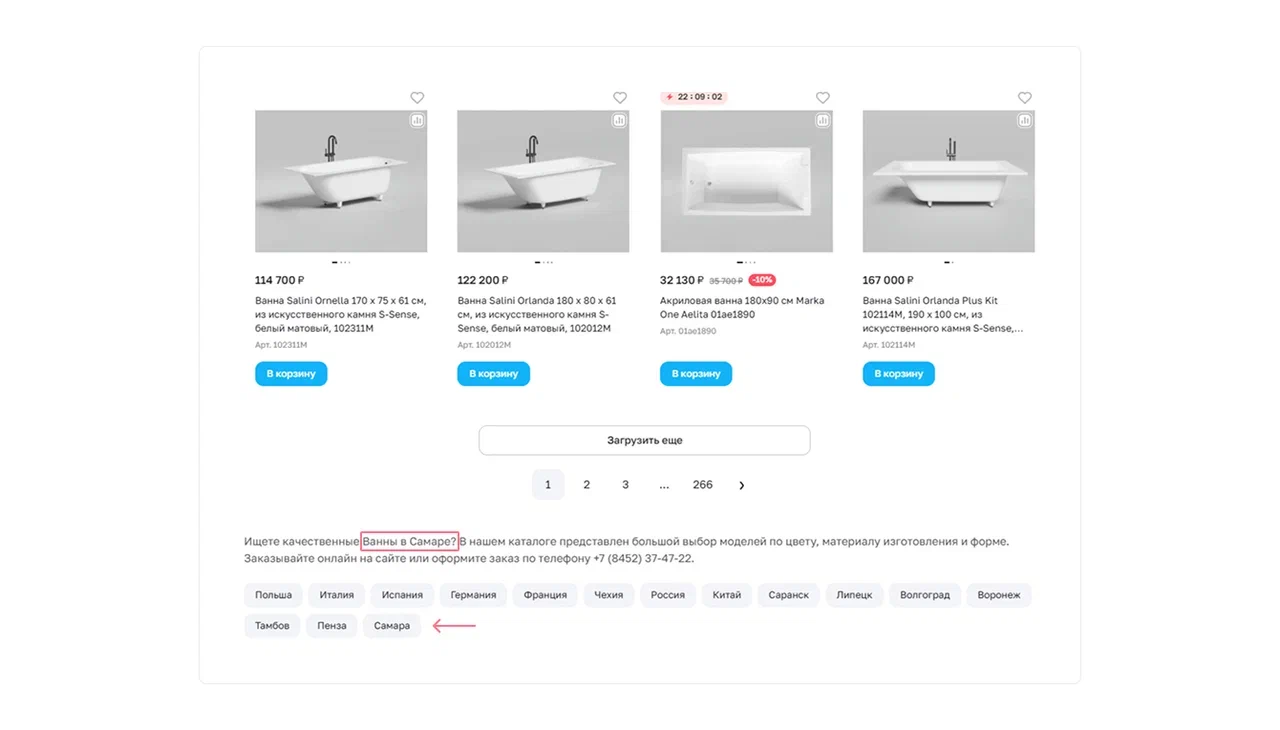Compare the Salini Orlanda Plus Kit bathtub
Image resolution: width=1280 pixels, height=730 pixels.
tap(1025, 121)
